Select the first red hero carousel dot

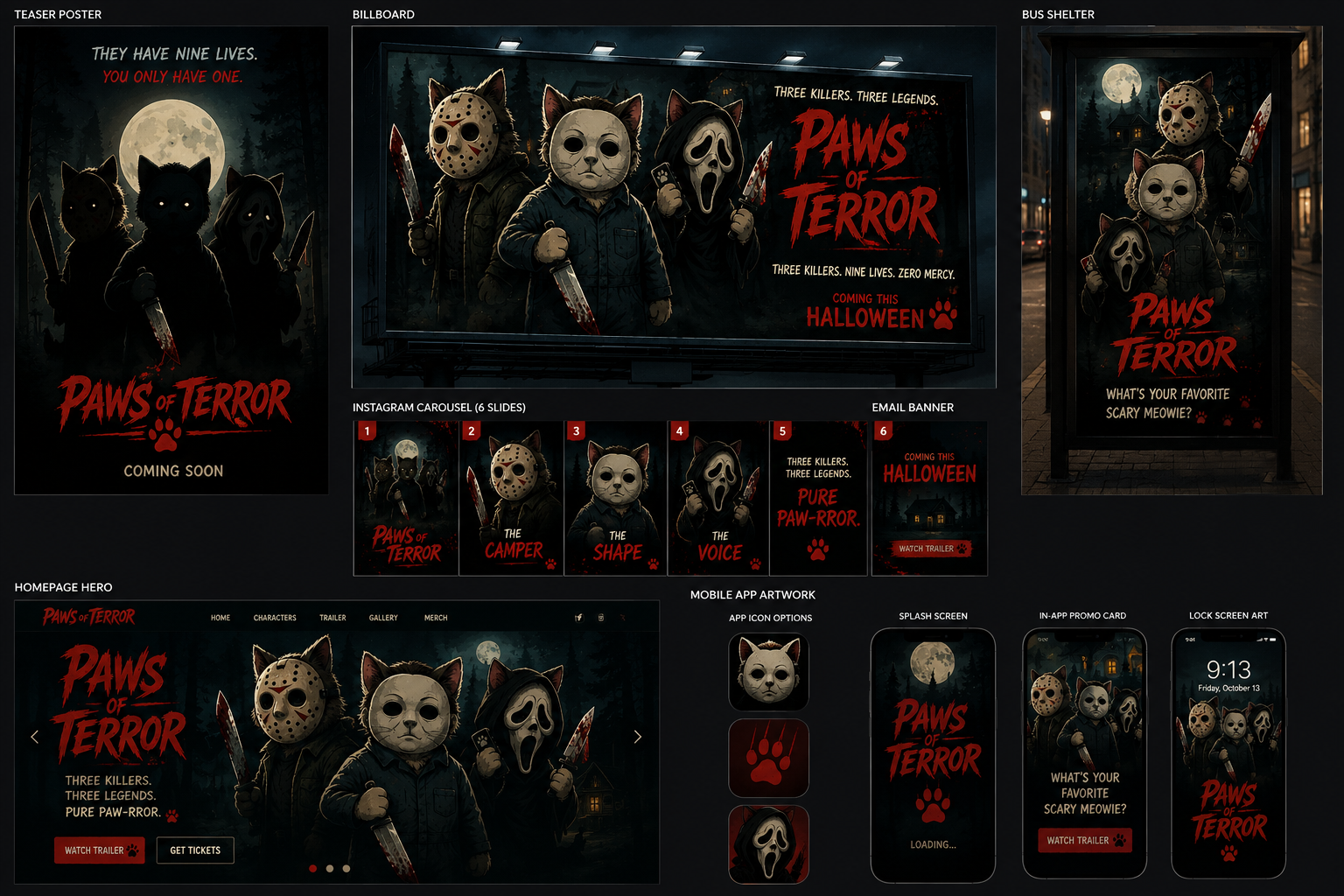coord(313,869)
